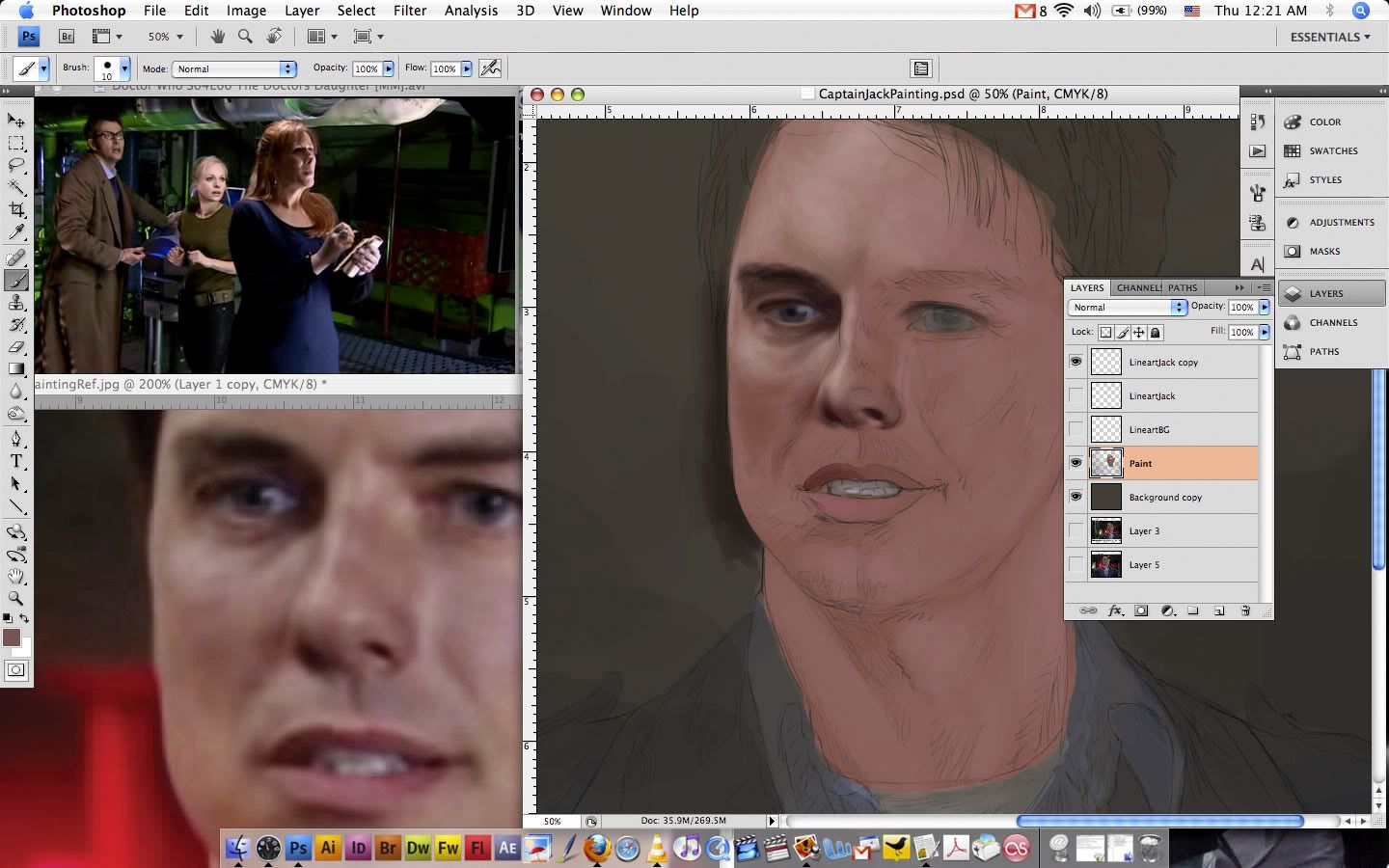Image resolution: width=1389 pixels, height=868 pixels.
Task: Toggle airbrush mode in options bar
Action: (490, 68)
